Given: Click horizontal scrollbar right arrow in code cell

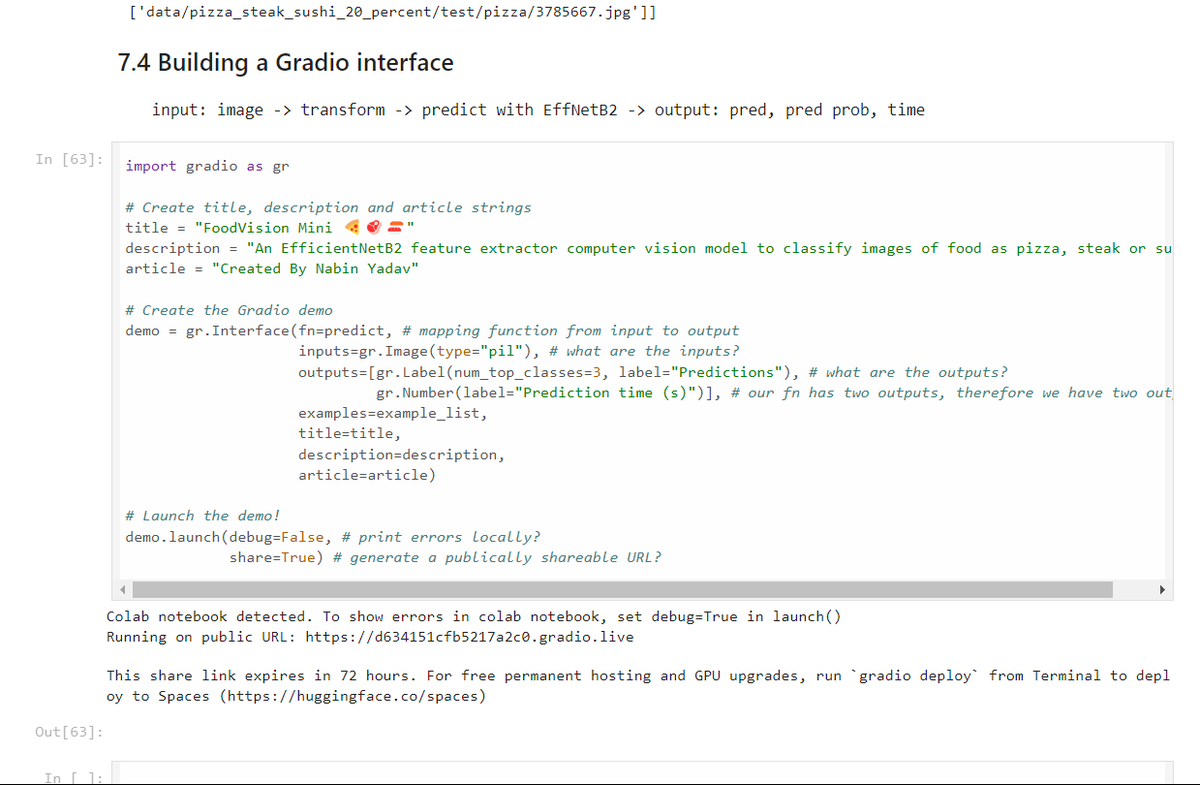Looking at the screenshot, I should pos(1163,589).
